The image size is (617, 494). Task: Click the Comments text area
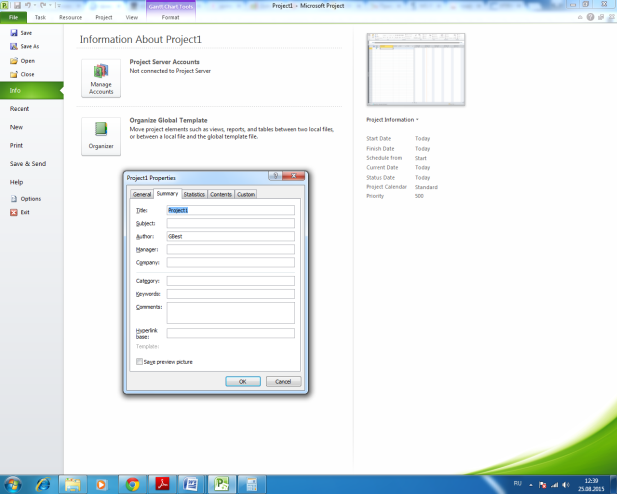(x=230, y=313)
